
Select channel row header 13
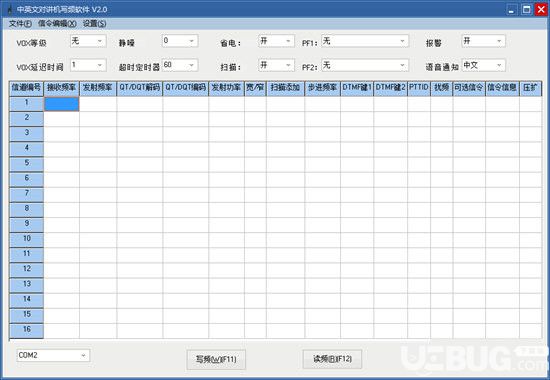tap(26, 285)
